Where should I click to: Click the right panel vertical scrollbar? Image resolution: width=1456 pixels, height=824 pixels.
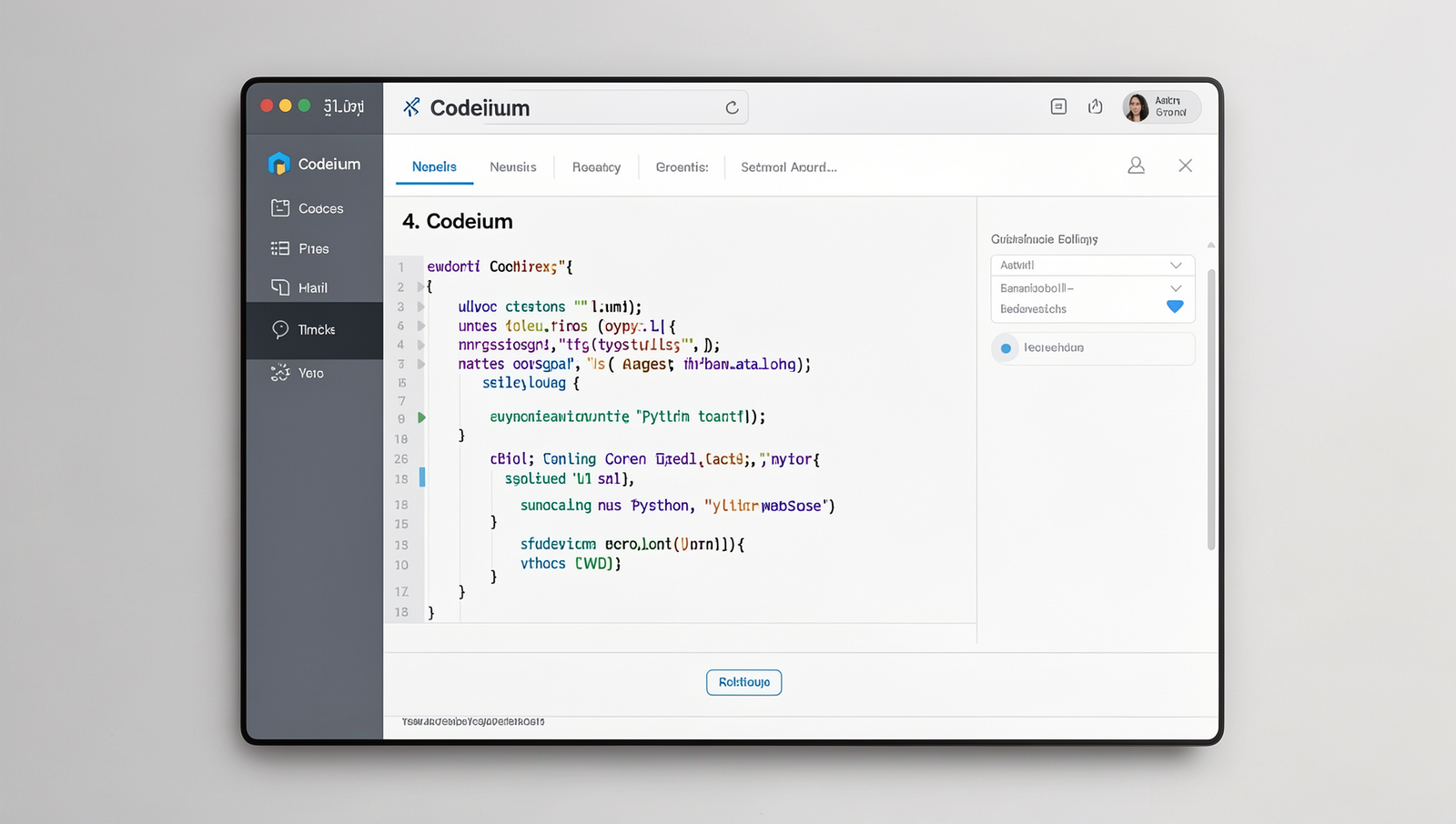tap(1211, 409)
